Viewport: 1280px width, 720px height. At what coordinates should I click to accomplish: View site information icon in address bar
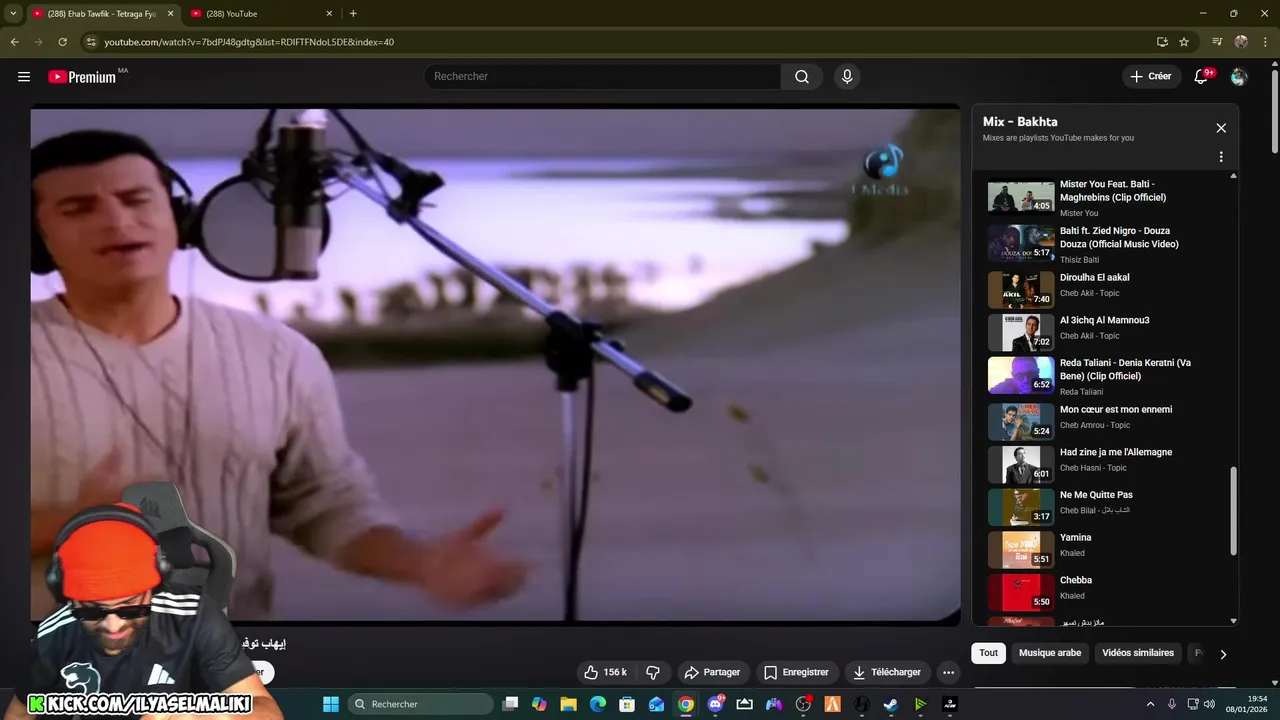pos(91,42)
